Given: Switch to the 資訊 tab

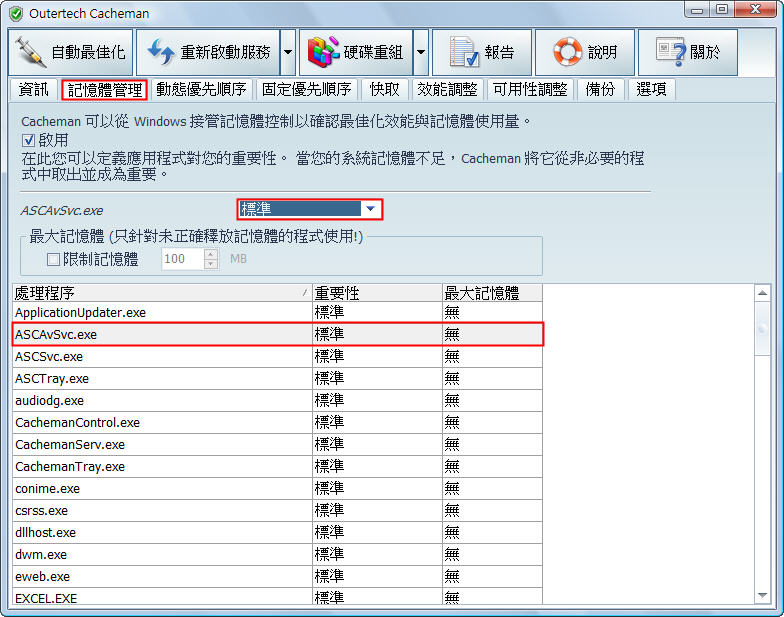Looking at the screenshot, I should (x=33, y=89).
